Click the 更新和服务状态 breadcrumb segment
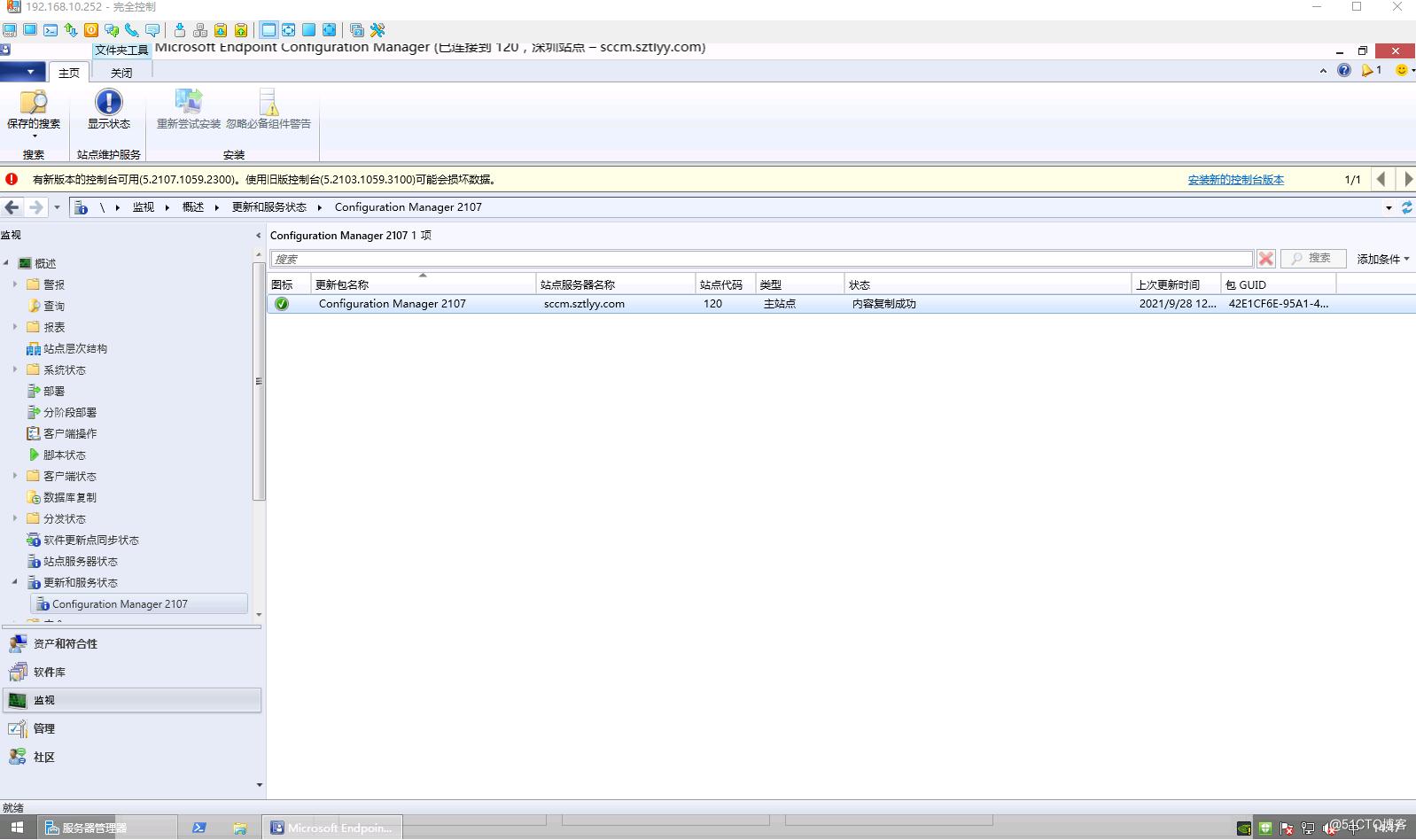The width and height of the screenshot is (1416, 840). [x=269, y=207]
